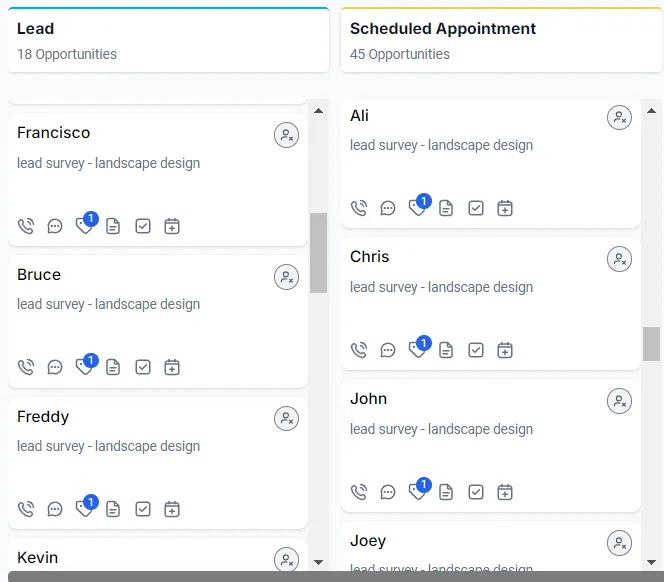Open the notes icon on Ali's card
This screenshot has height=582, width=664.
pos(446,208)
